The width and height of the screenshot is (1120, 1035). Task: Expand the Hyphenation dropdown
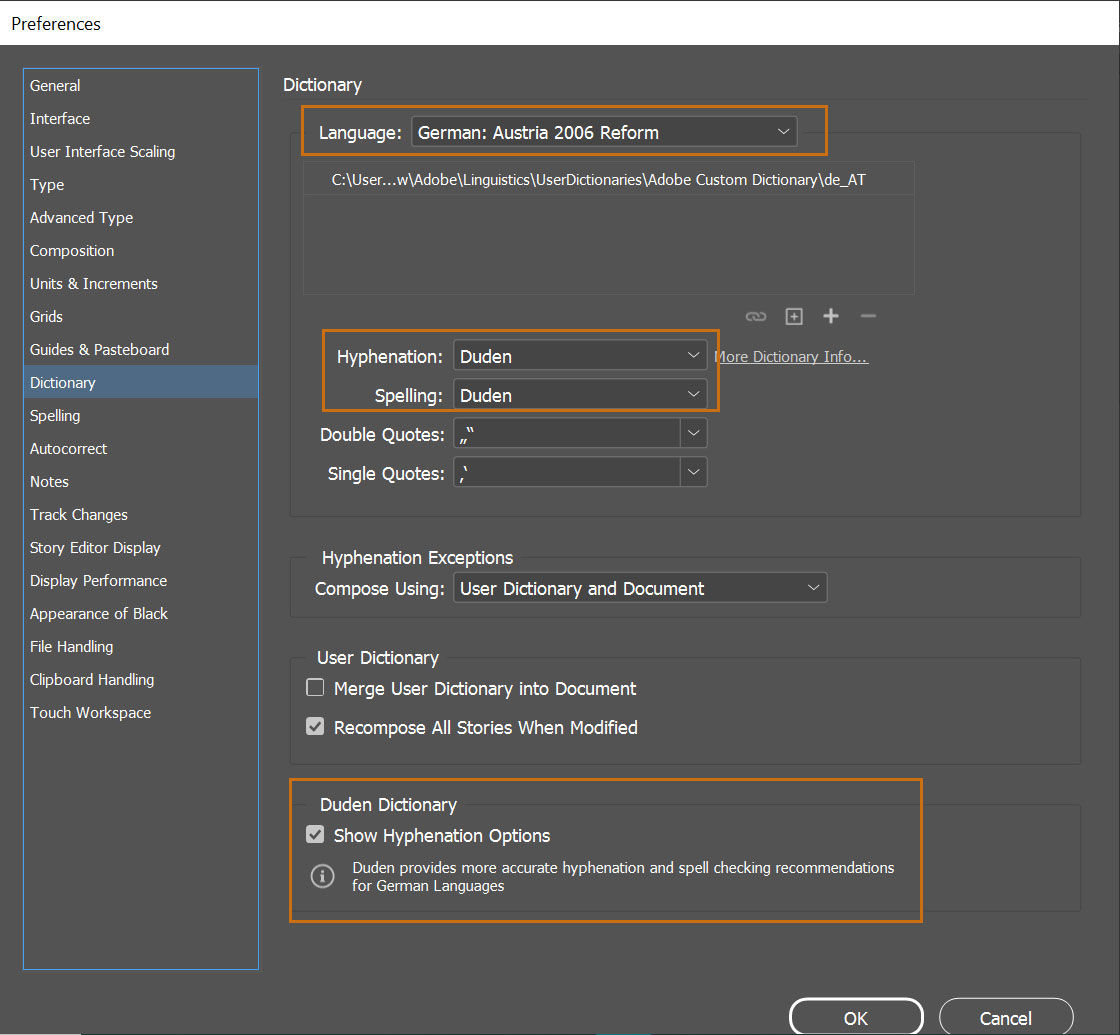pyautogui.click(x=580, y=356)
